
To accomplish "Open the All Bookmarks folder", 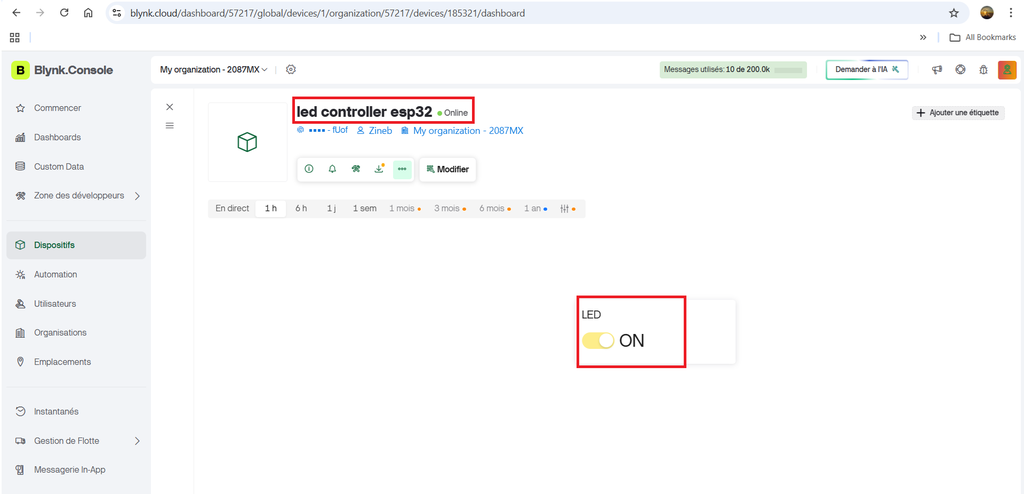I will (983, 37).
